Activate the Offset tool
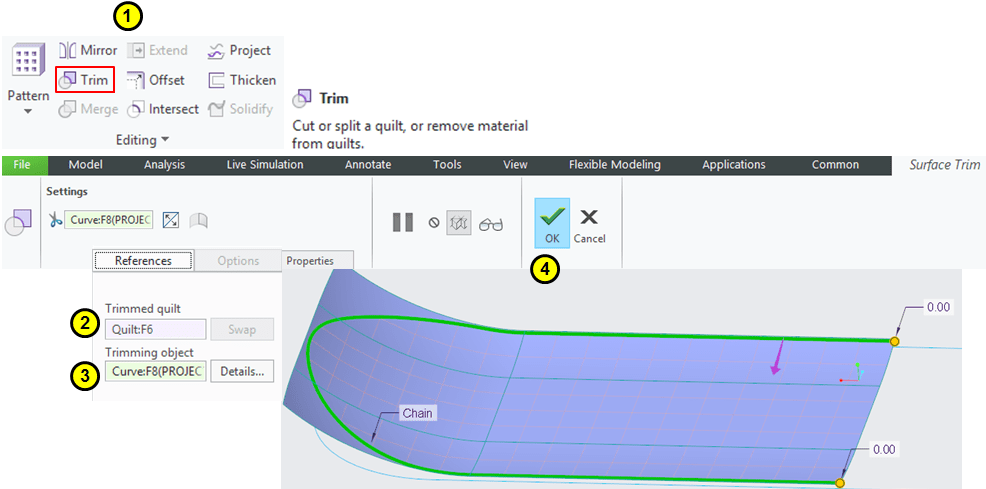986x489 pixels. tap(156, 80)
